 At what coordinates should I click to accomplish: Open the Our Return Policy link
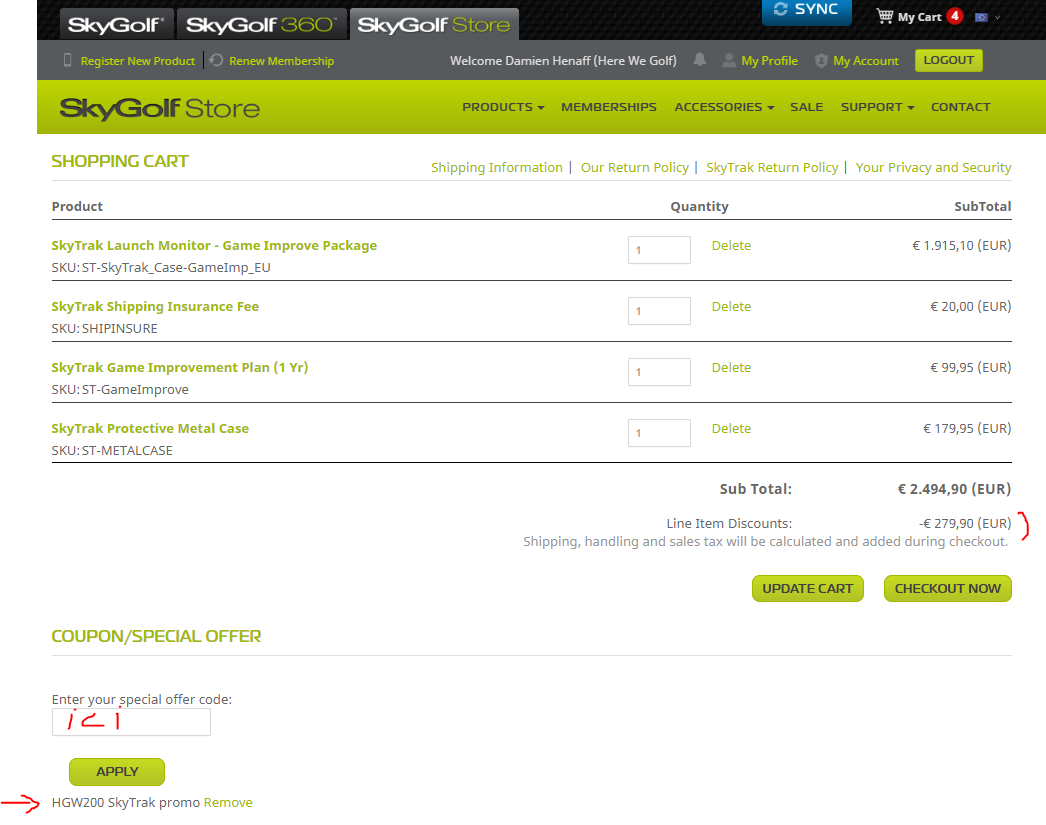pos(634,167)
